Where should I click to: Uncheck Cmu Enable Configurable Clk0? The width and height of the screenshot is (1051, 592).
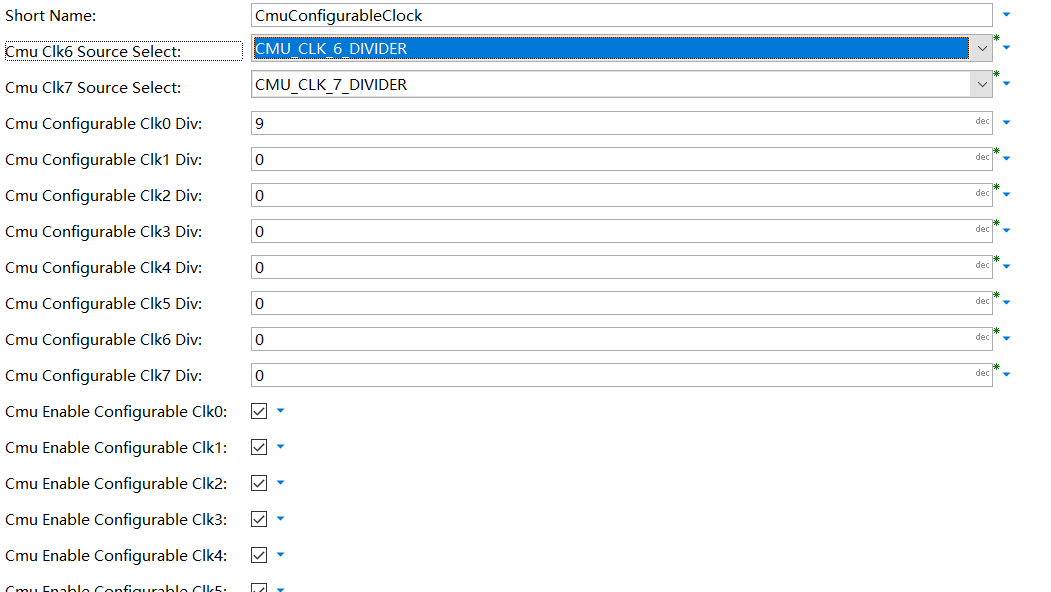(257, 411)
